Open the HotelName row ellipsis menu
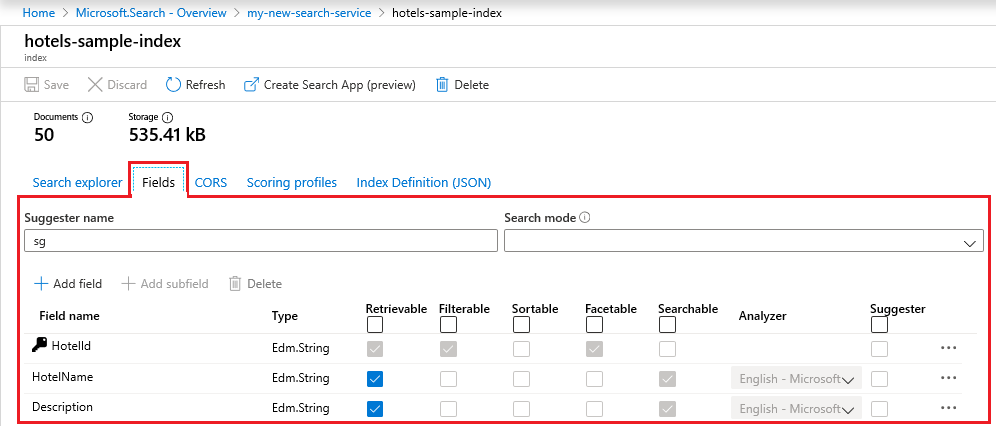Viewport: 996px width, 426px height. click(949, 378)
